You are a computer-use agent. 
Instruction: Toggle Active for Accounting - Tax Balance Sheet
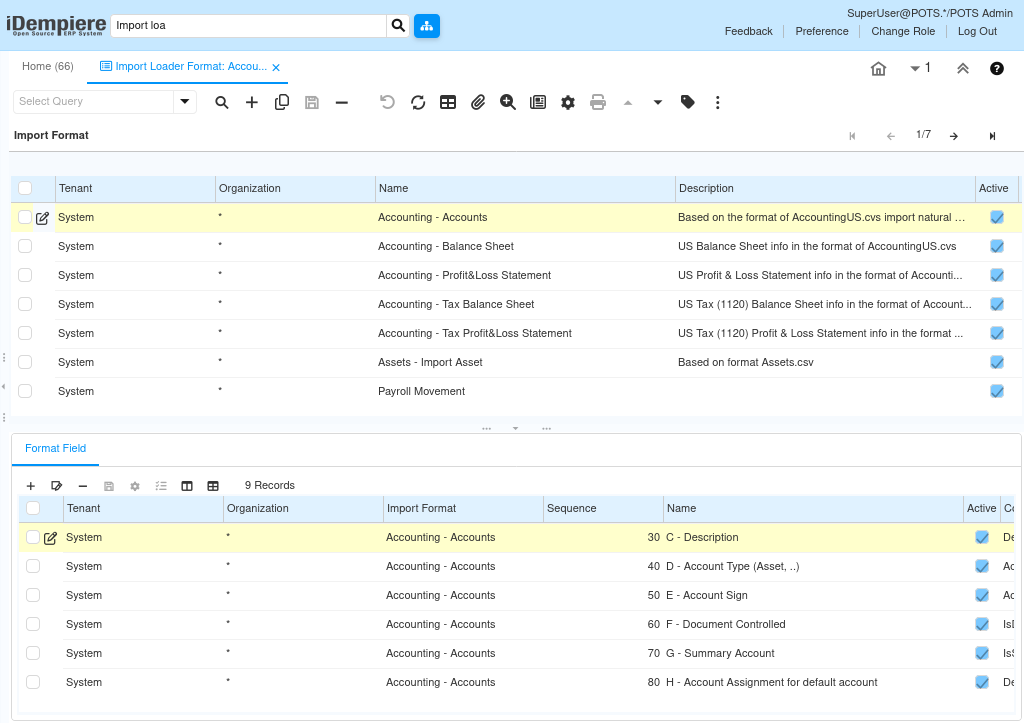(997, 304)
